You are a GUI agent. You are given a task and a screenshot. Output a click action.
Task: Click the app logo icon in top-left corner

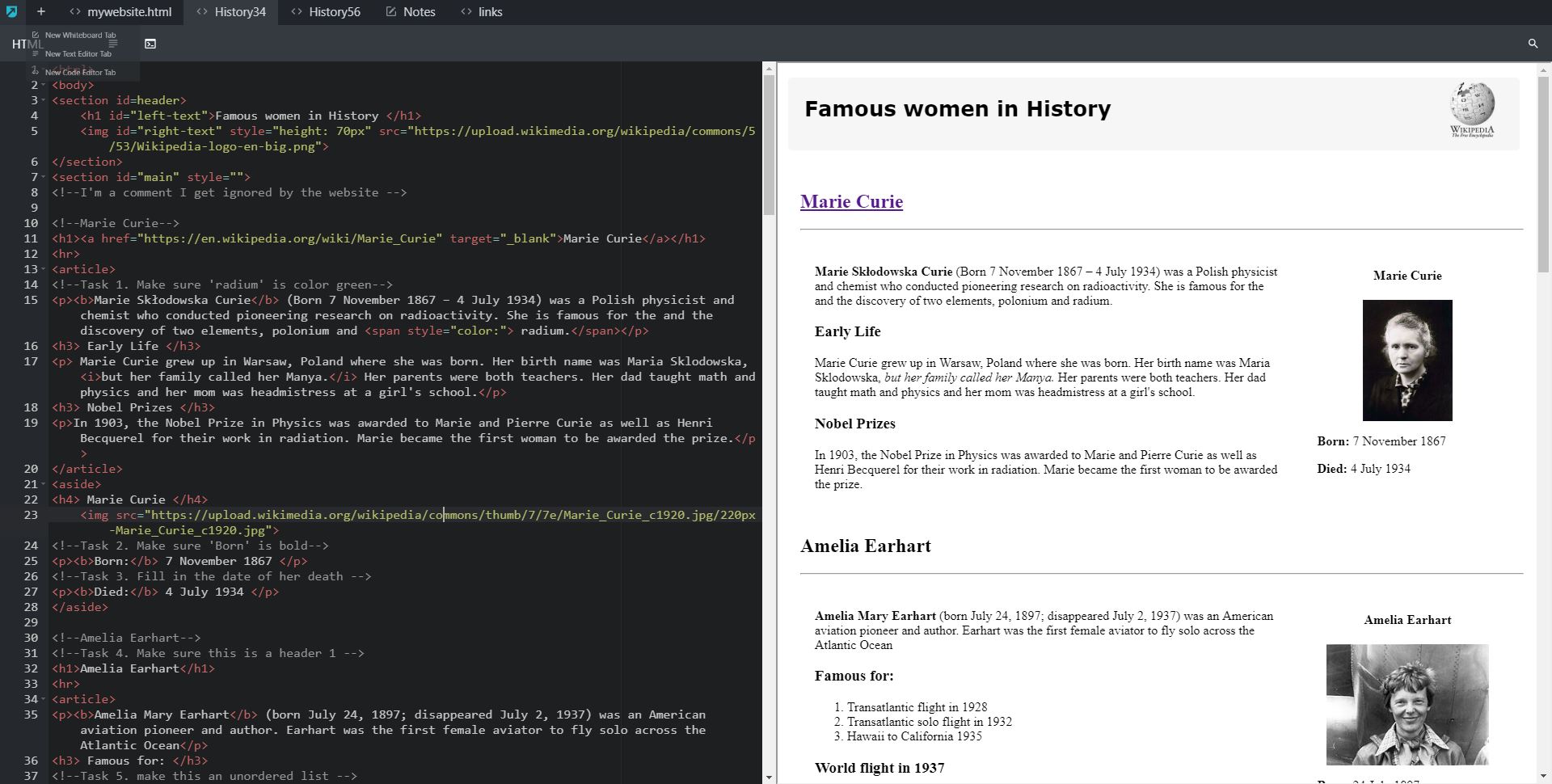pyautogui.click(x=11, y=12)
